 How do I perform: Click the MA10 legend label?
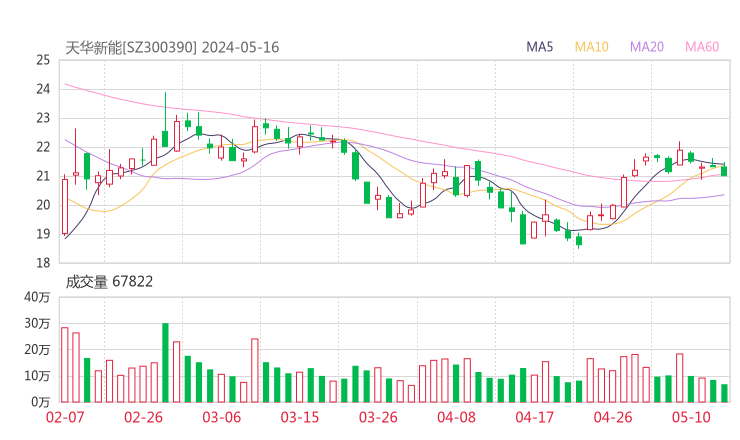(591, 47)
